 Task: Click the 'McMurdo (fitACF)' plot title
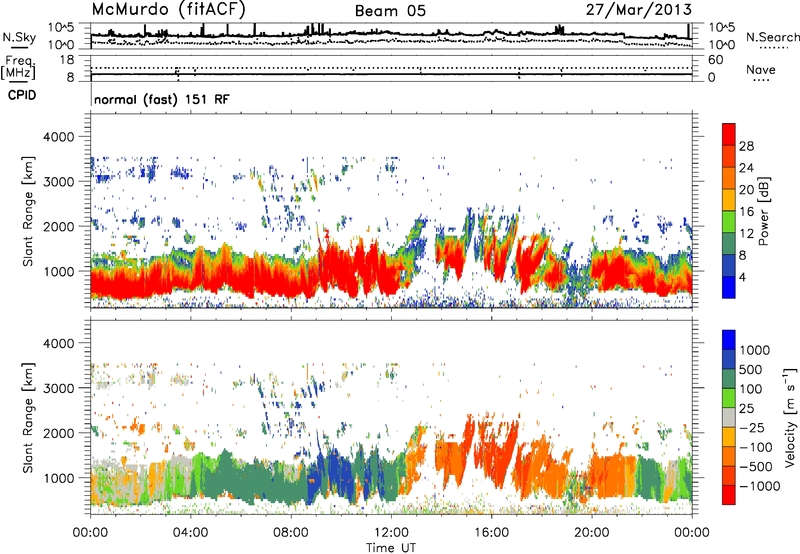pos(168,10)
